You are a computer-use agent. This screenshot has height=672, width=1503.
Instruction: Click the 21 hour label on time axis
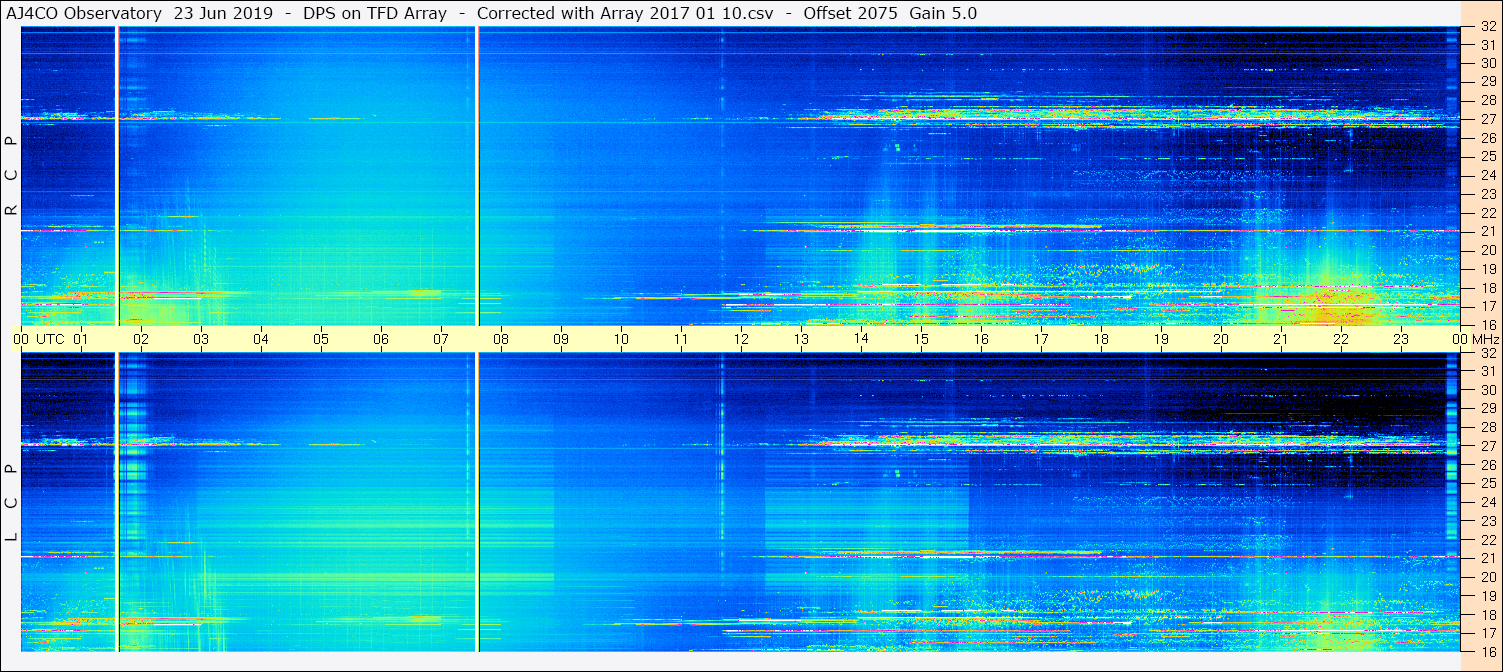1281,339
